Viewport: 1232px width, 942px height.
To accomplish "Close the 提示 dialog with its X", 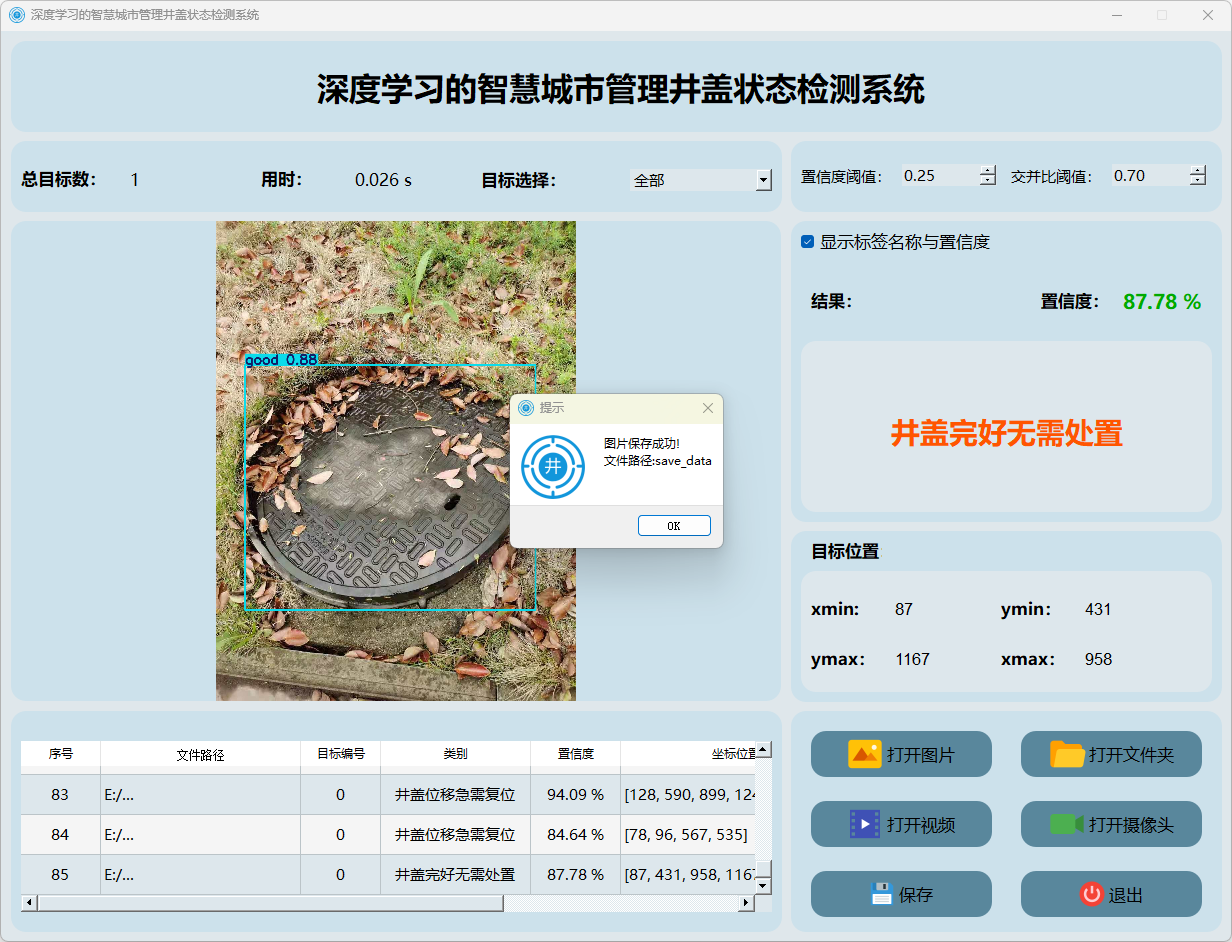I will click(x=708, y=408).
